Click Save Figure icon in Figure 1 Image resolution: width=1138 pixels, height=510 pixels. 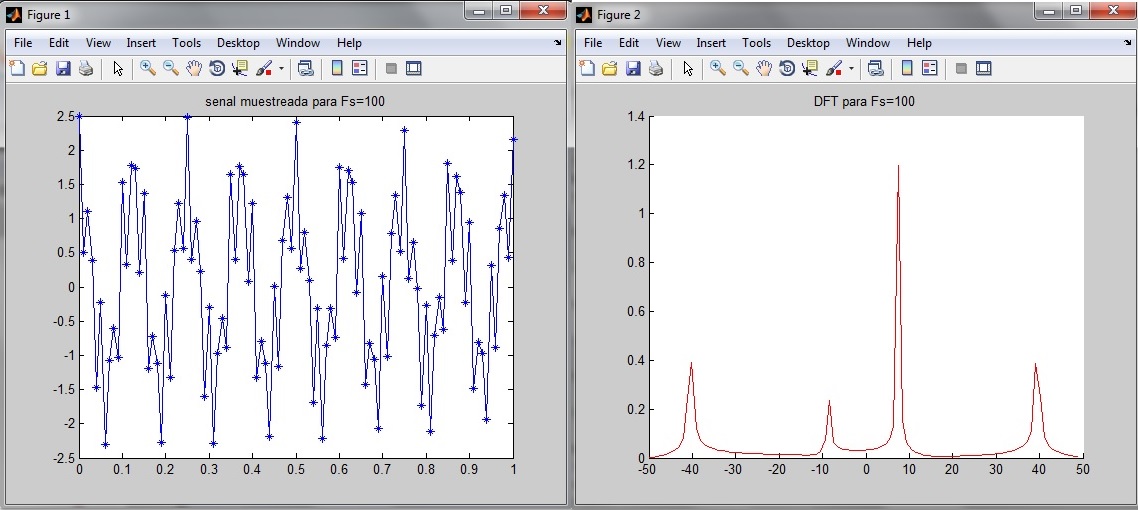coord(63,69)
